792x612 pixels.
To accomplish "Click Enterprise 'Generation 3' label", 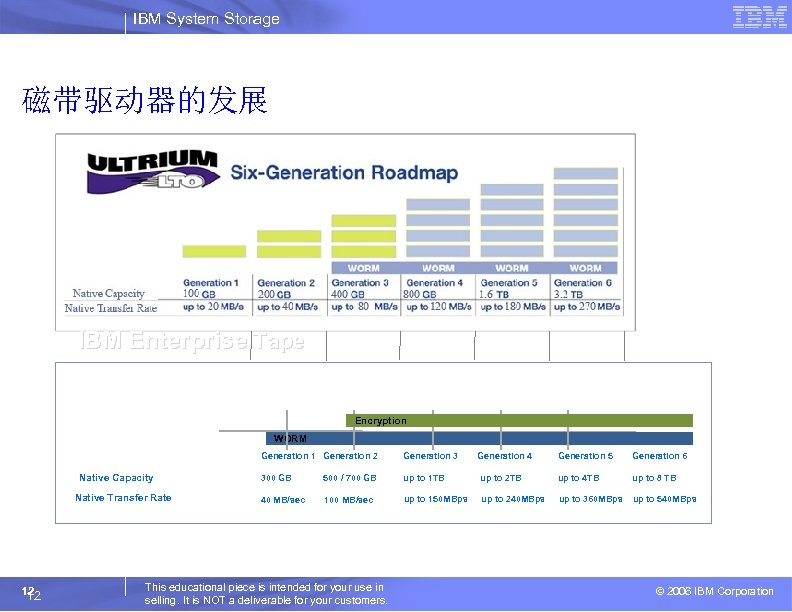I will coord(430,456).
